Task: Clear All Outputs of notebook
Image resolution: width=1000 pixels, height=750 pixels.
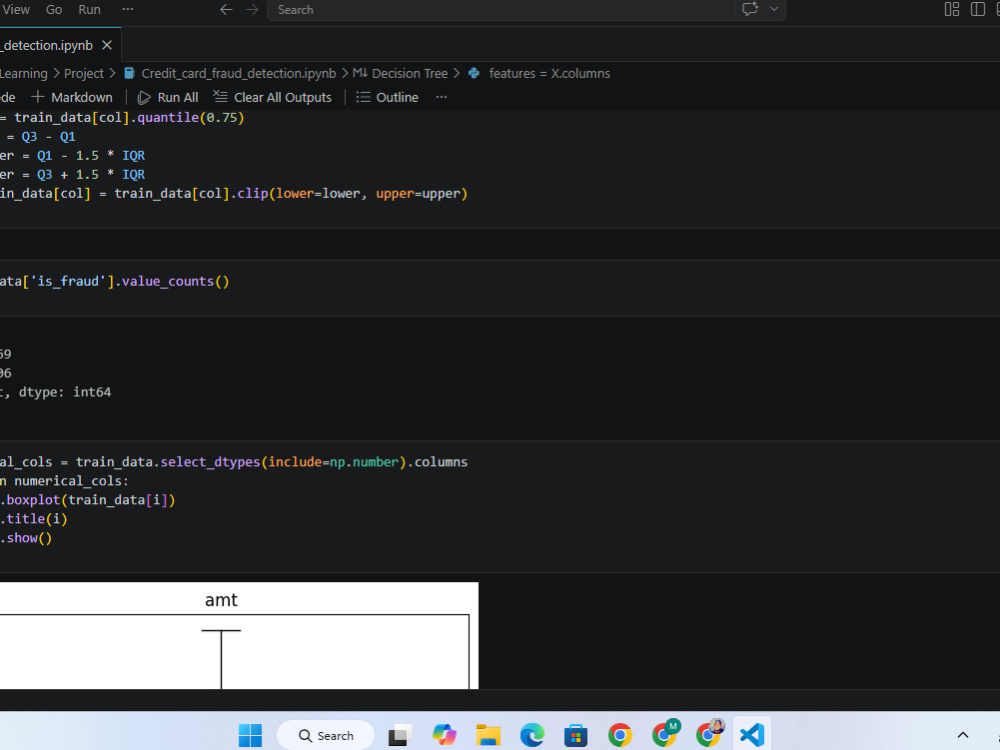Action: pos(272,97)
